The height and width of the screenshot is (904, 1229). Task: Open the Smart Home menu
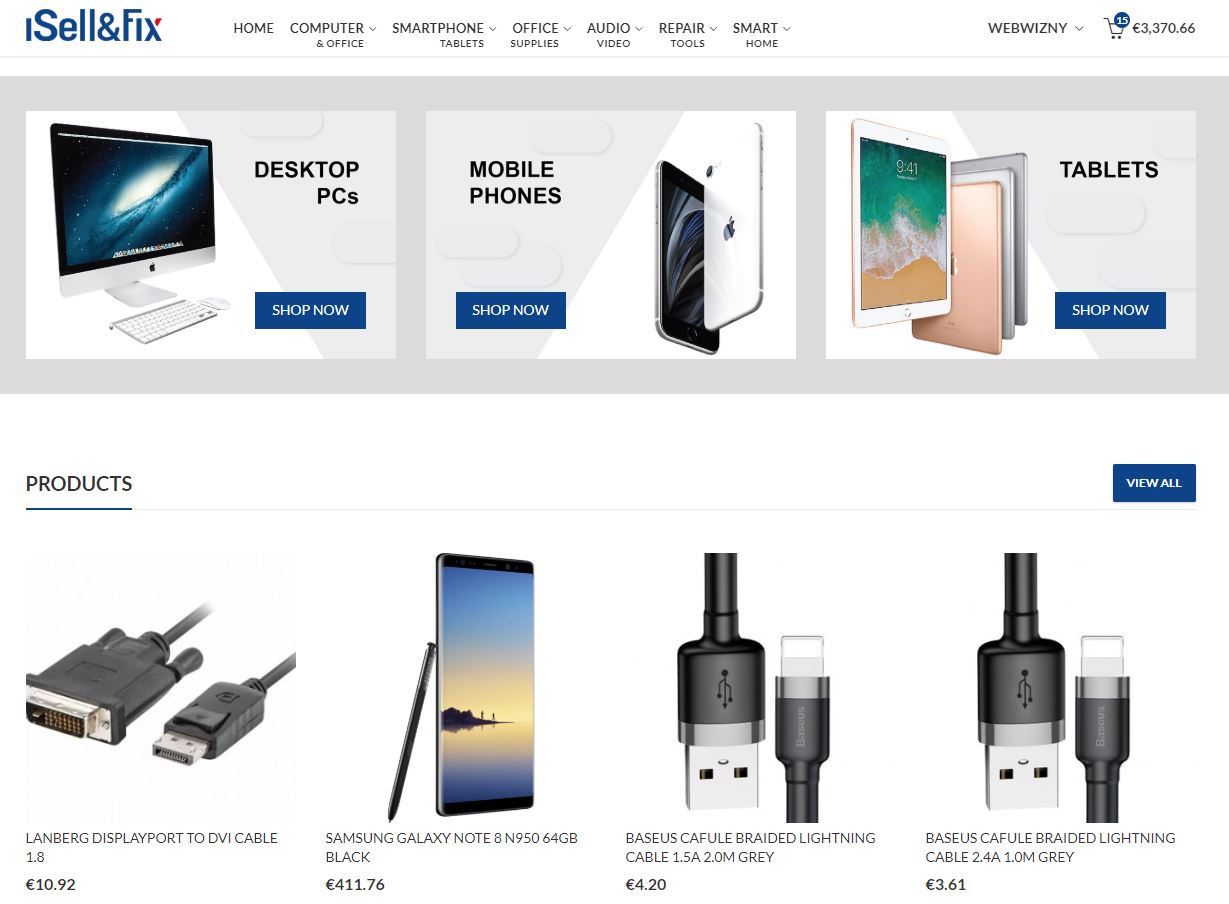pos(762,34)
